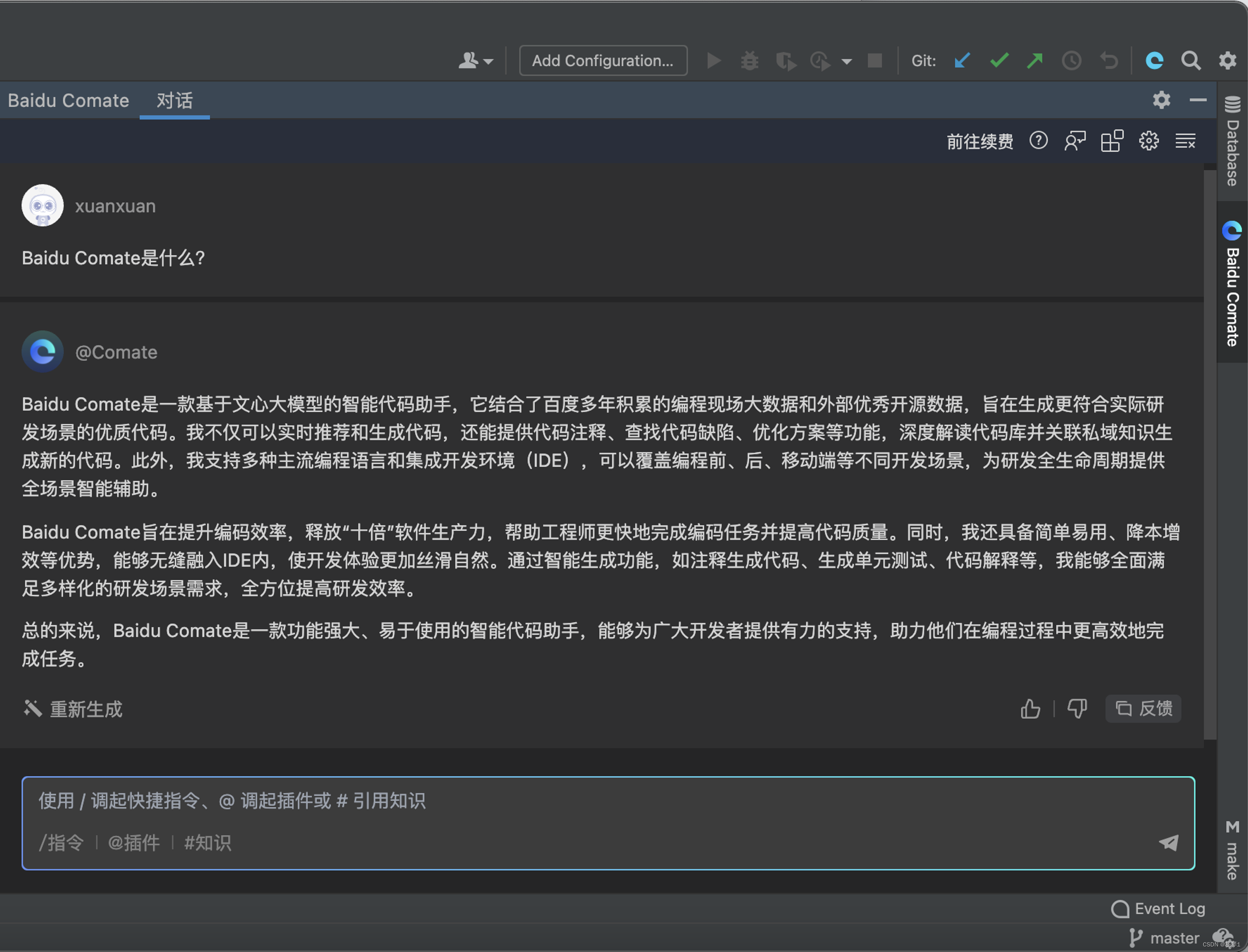
Task: Hide the tool window with minus icon
Action: [1197, 100]
